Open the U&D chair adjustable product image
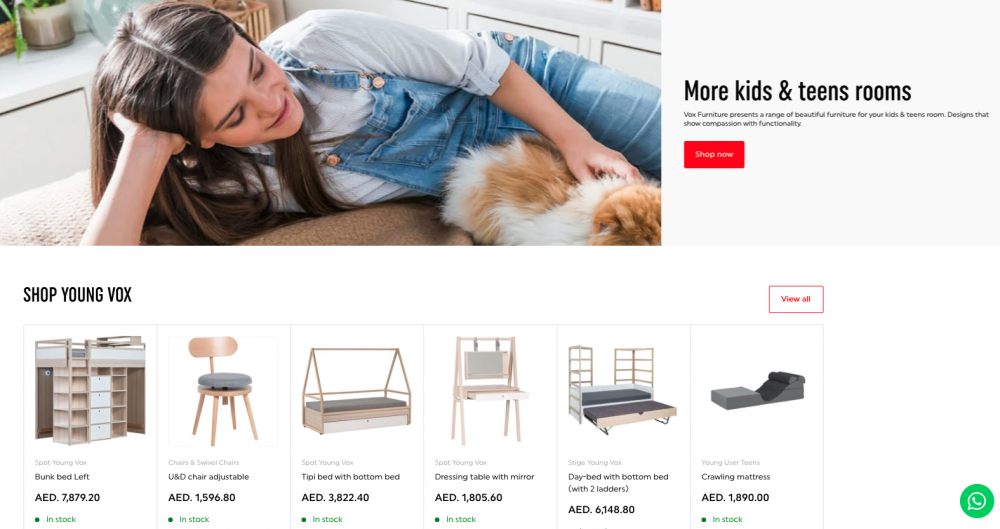The width and height of the screenshot is (1000, 529). pos(223,391)
